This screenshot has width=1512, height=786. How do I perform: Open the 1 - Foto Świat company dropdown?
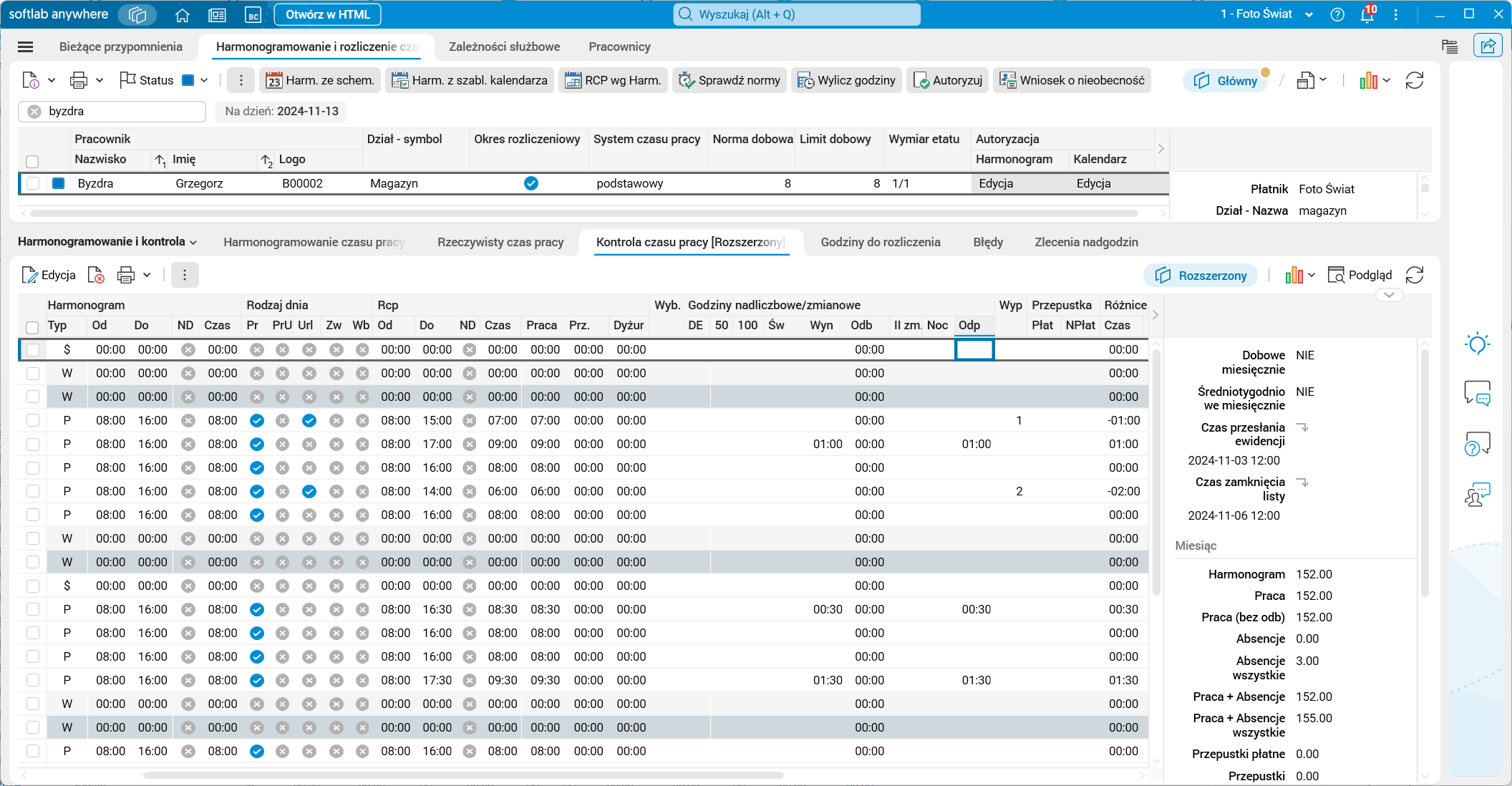click(x=1309, y=14)
